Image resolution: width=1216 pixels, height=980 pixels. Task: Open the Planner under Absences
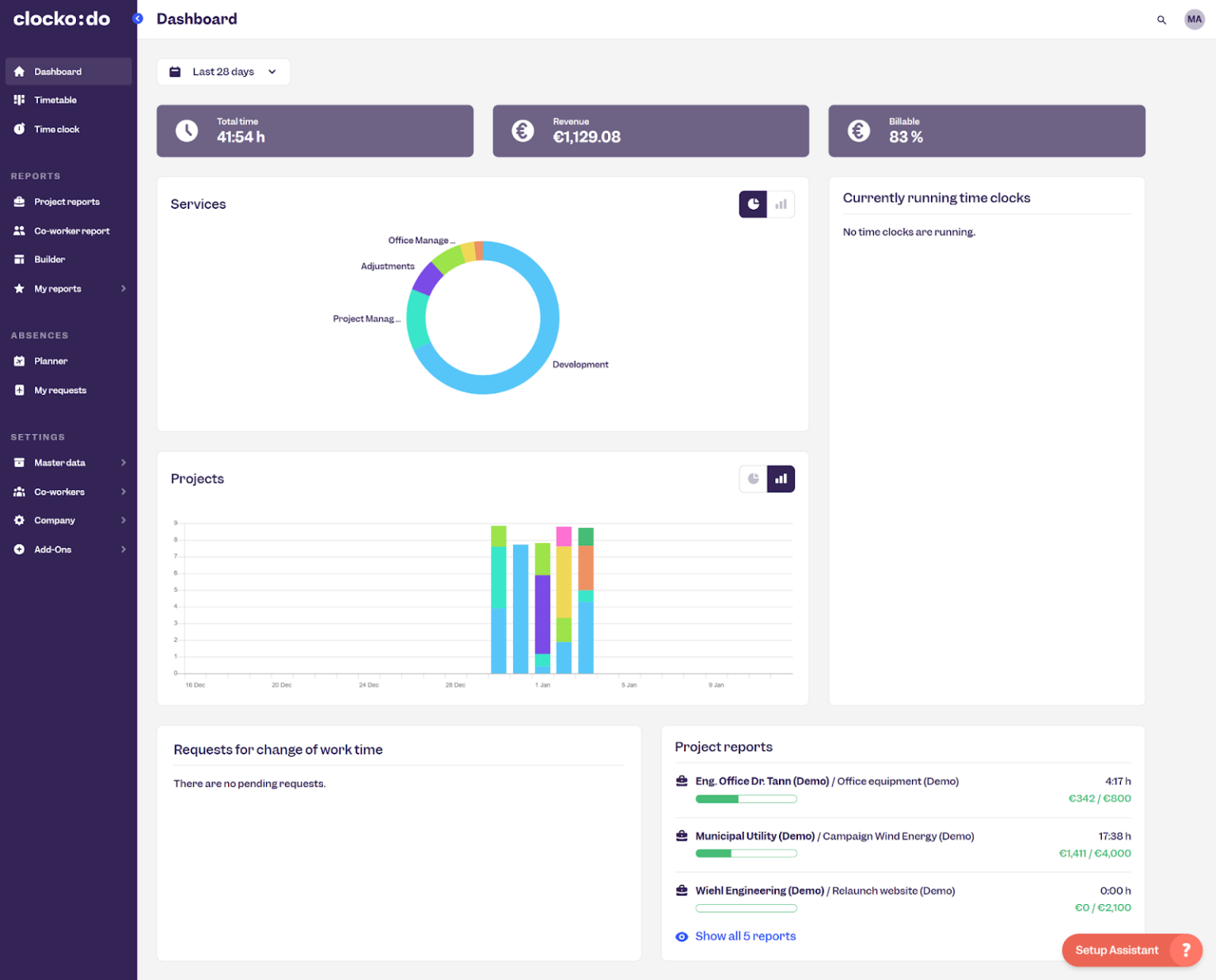coord(50,361)
